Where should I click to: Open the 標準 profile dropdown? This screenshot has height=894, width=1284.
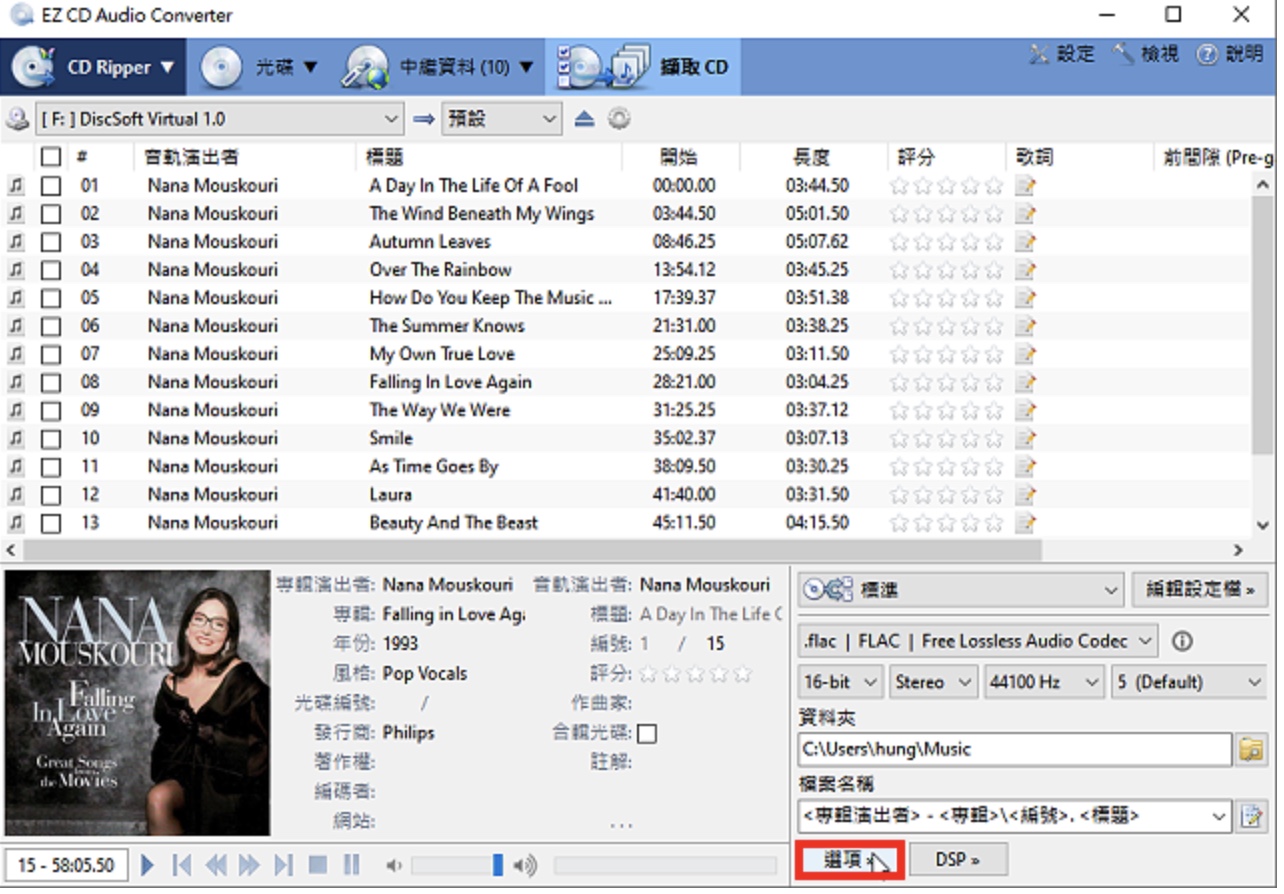tap(961, 591)
